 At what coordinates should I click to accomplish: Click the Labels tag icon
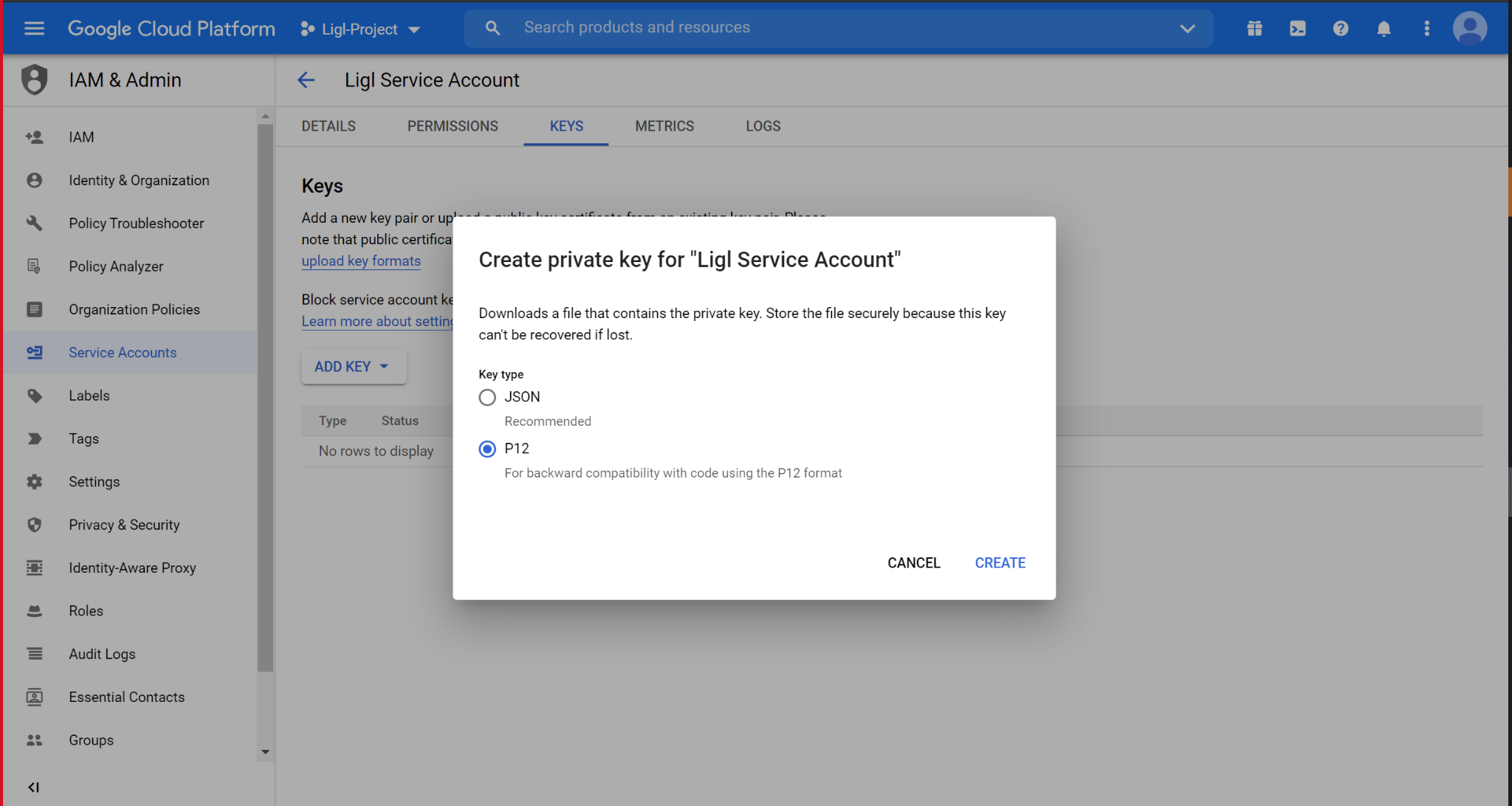click(34, 396)
